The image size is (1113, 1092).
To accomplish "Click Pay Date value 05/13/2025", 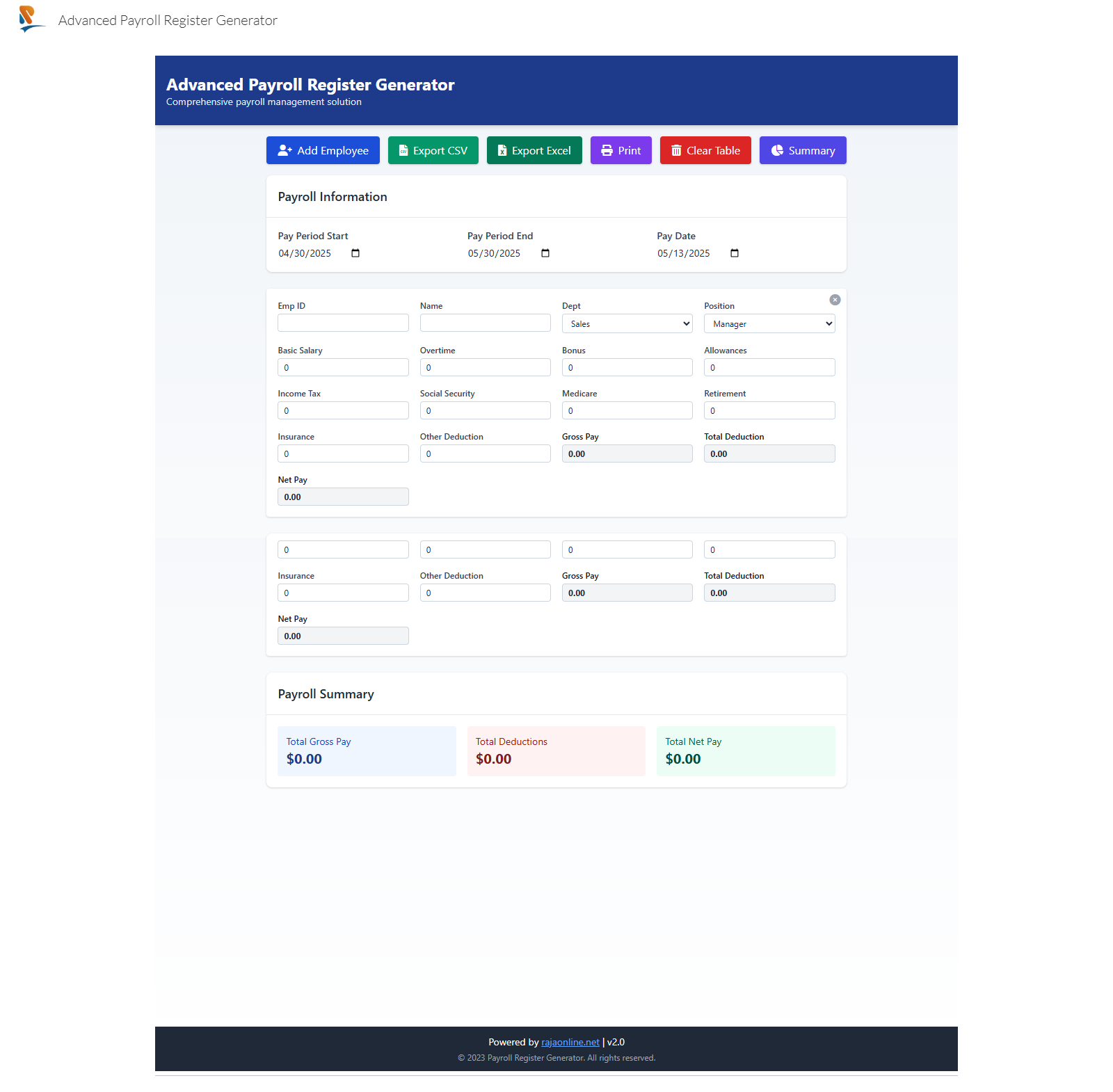I will point(684,253).
